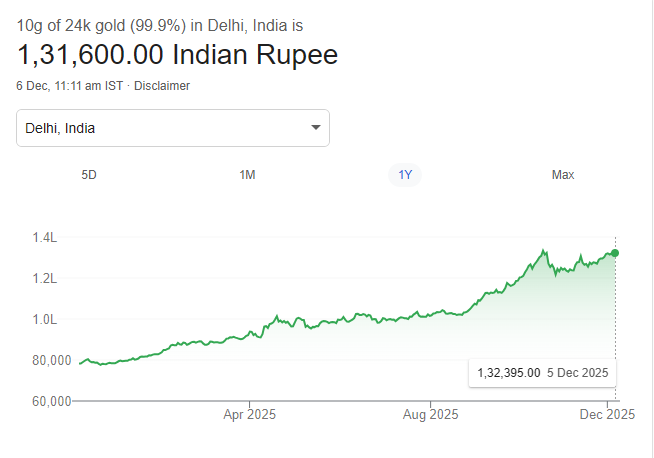Viewport: 654px width, 458px height.
Task: Switch to the 1M time range
Action: point(247,175)
